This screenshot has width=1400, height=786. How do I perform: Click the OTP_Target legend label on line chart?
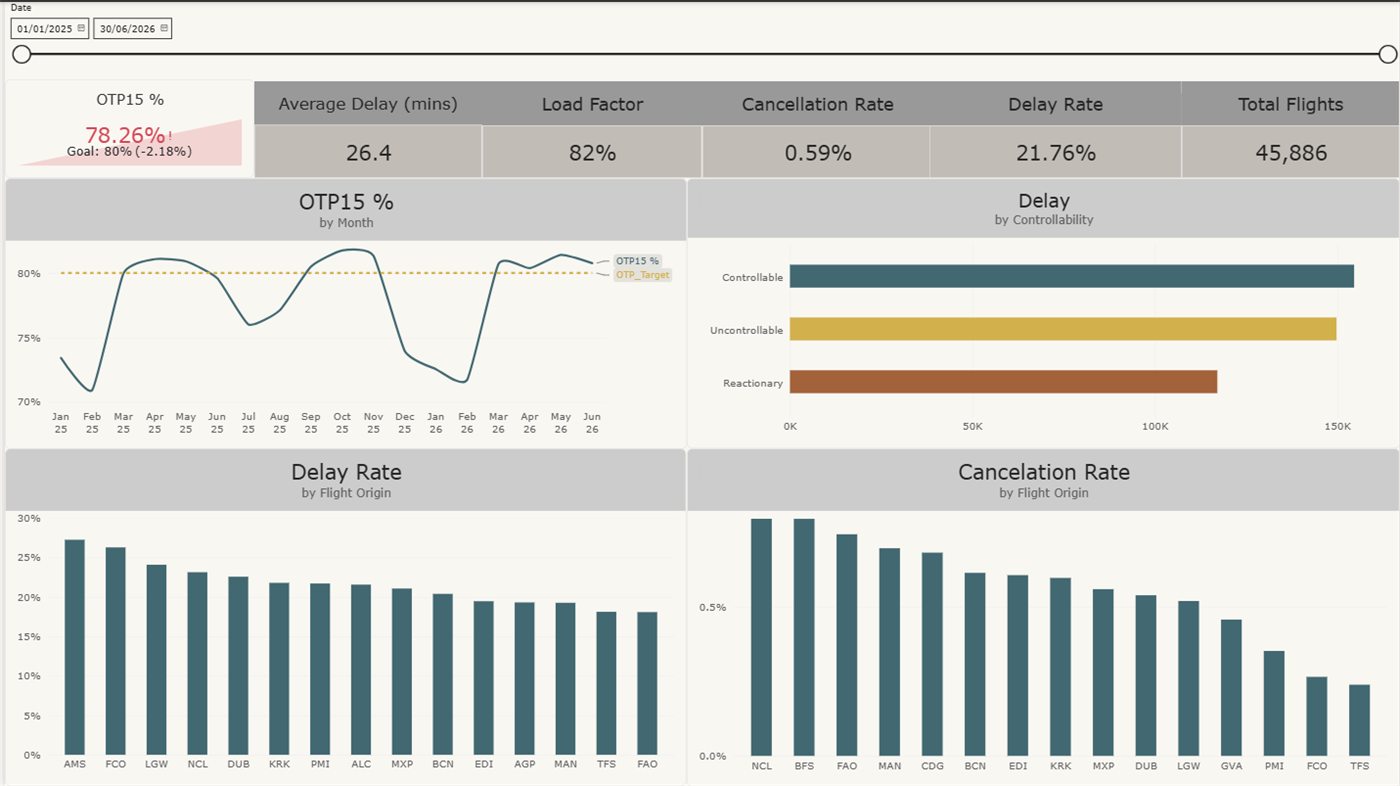(x=642, y=275)
